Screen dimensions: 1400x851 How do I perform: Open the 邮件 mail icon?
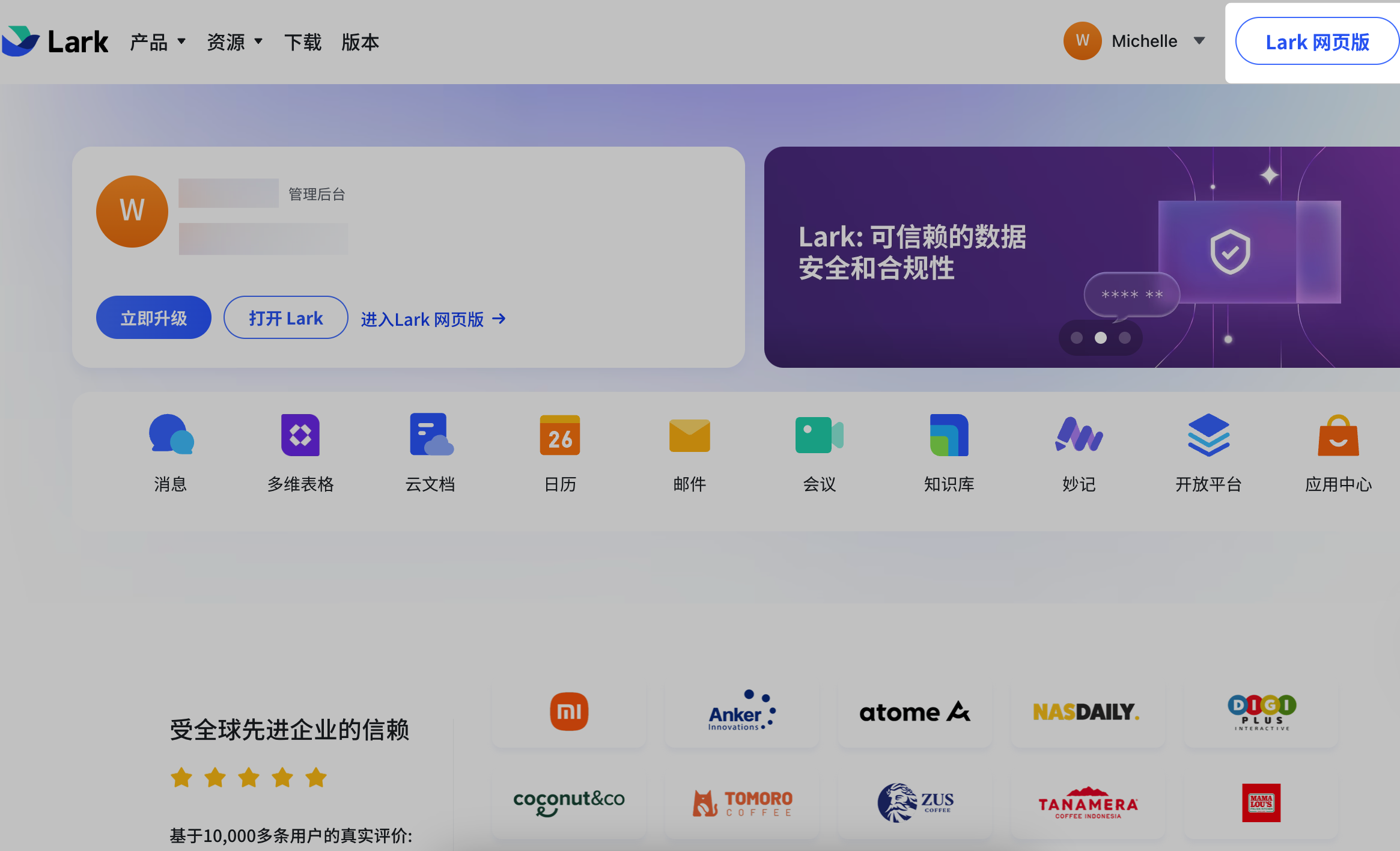pos(690,435)
